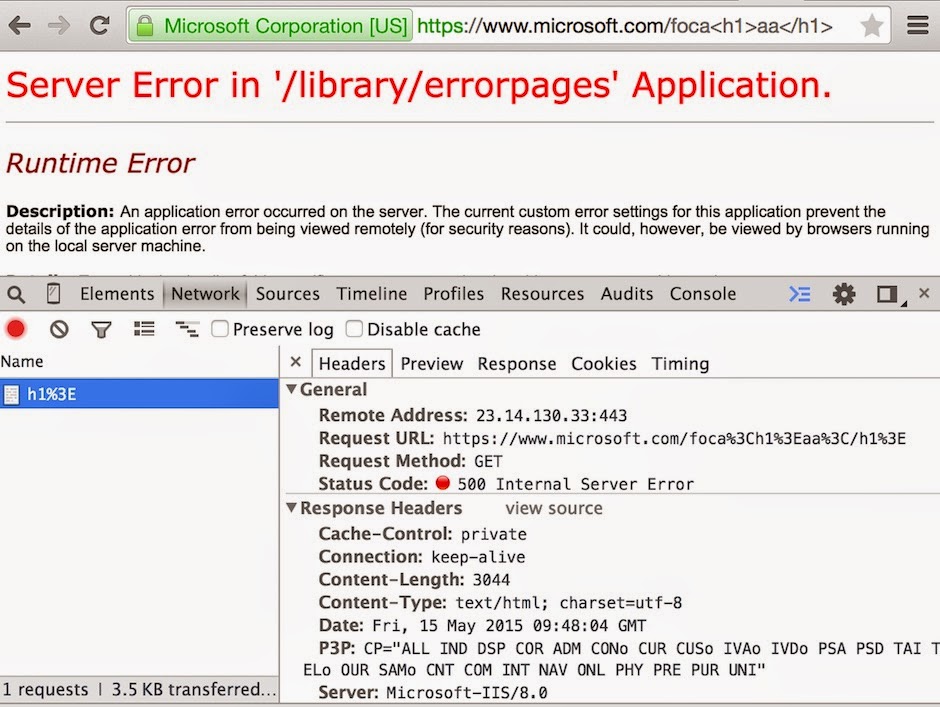Click the browser back arrow
Viewport: 940px width, 707px height.
click(20, 26)
